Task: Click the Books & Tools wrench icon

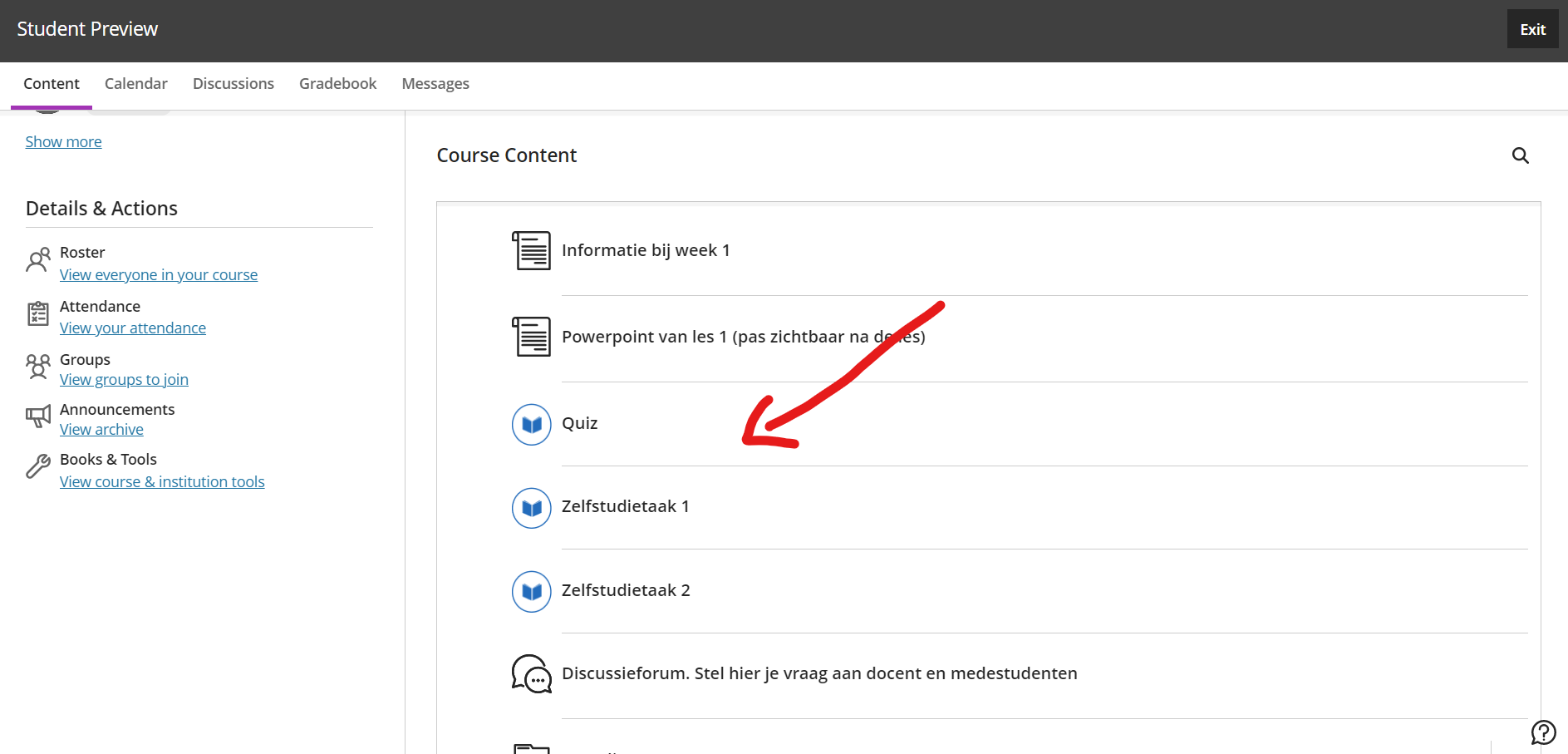Action: click(37, 466)
